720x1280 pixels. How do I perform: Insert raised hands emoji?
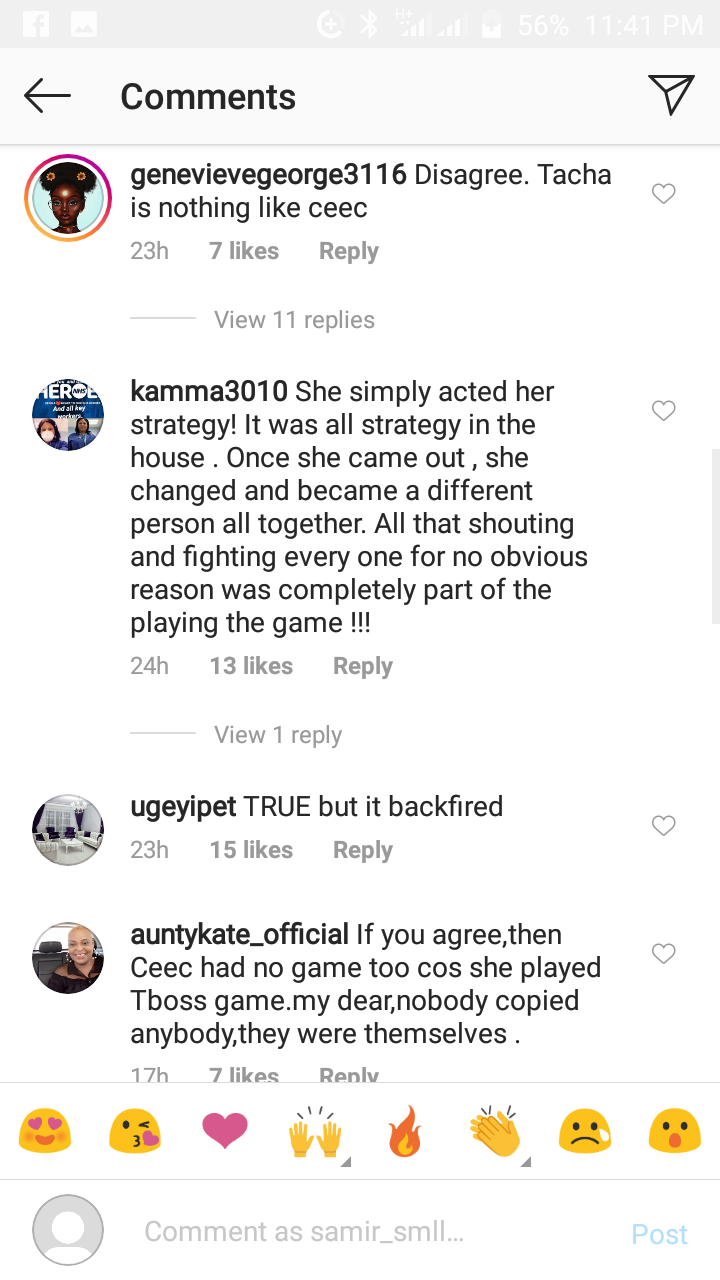click(x=315, y=1132)
